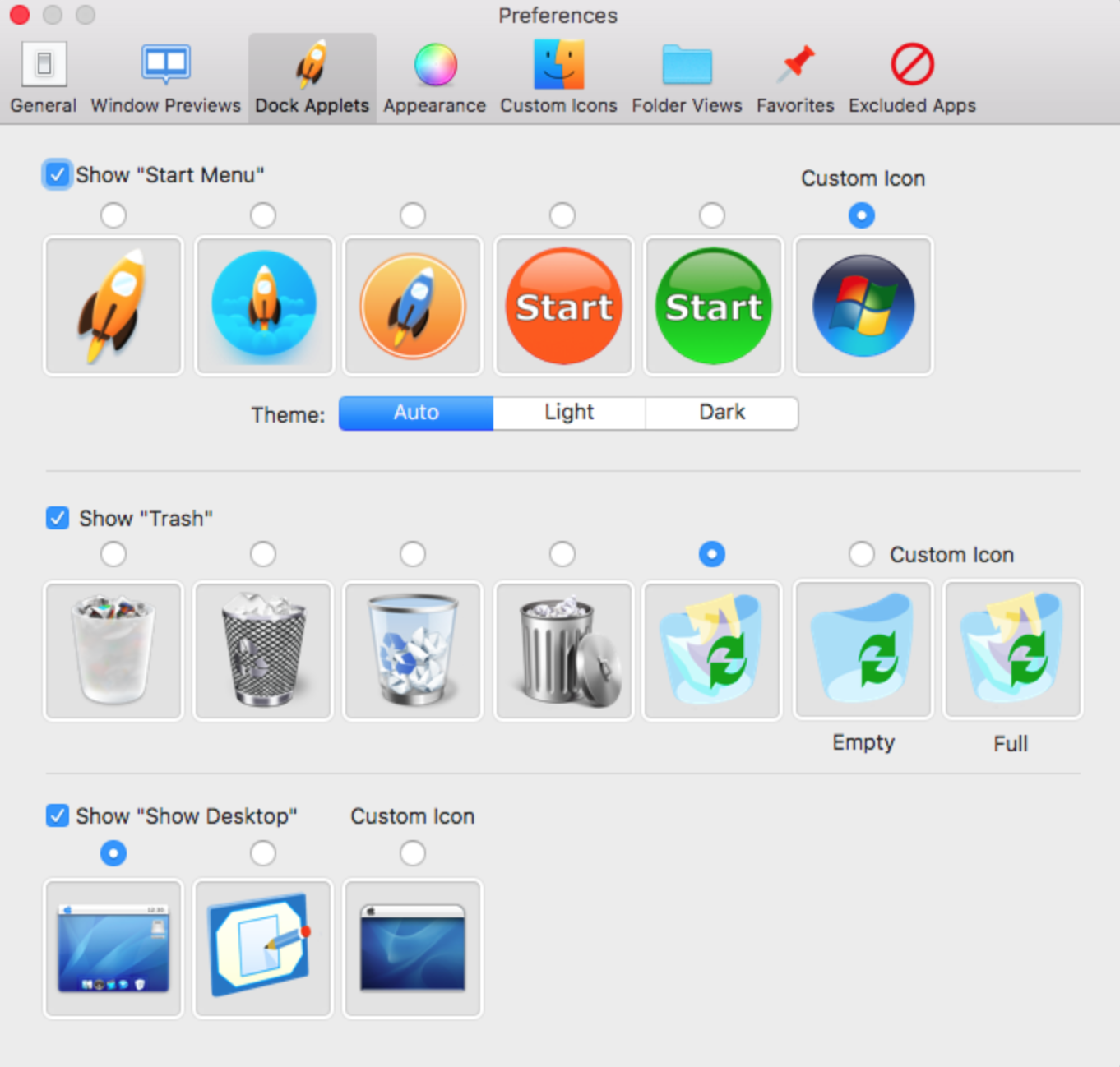1120x1067 pixels.
Task: Select radio above green Start icon
Action: (712, 215)
